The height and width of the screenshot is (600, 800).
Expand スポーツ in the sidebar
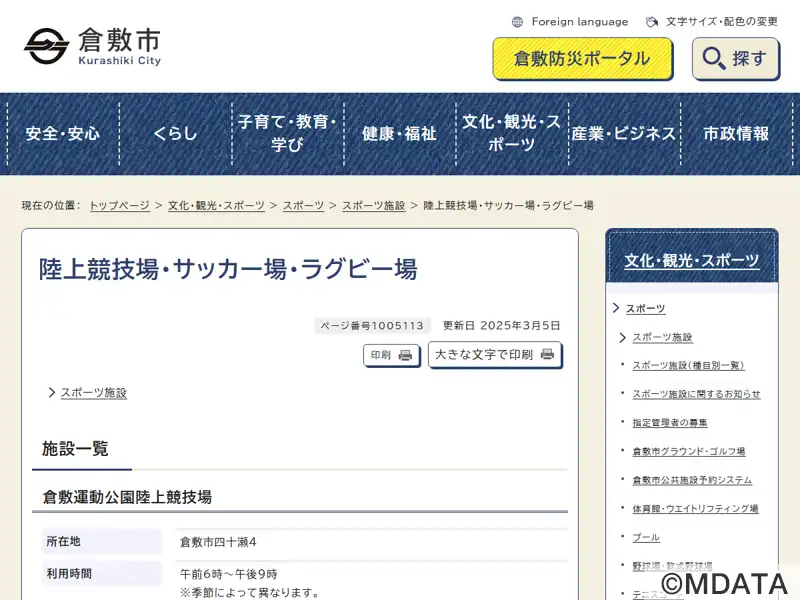(645, 309)
